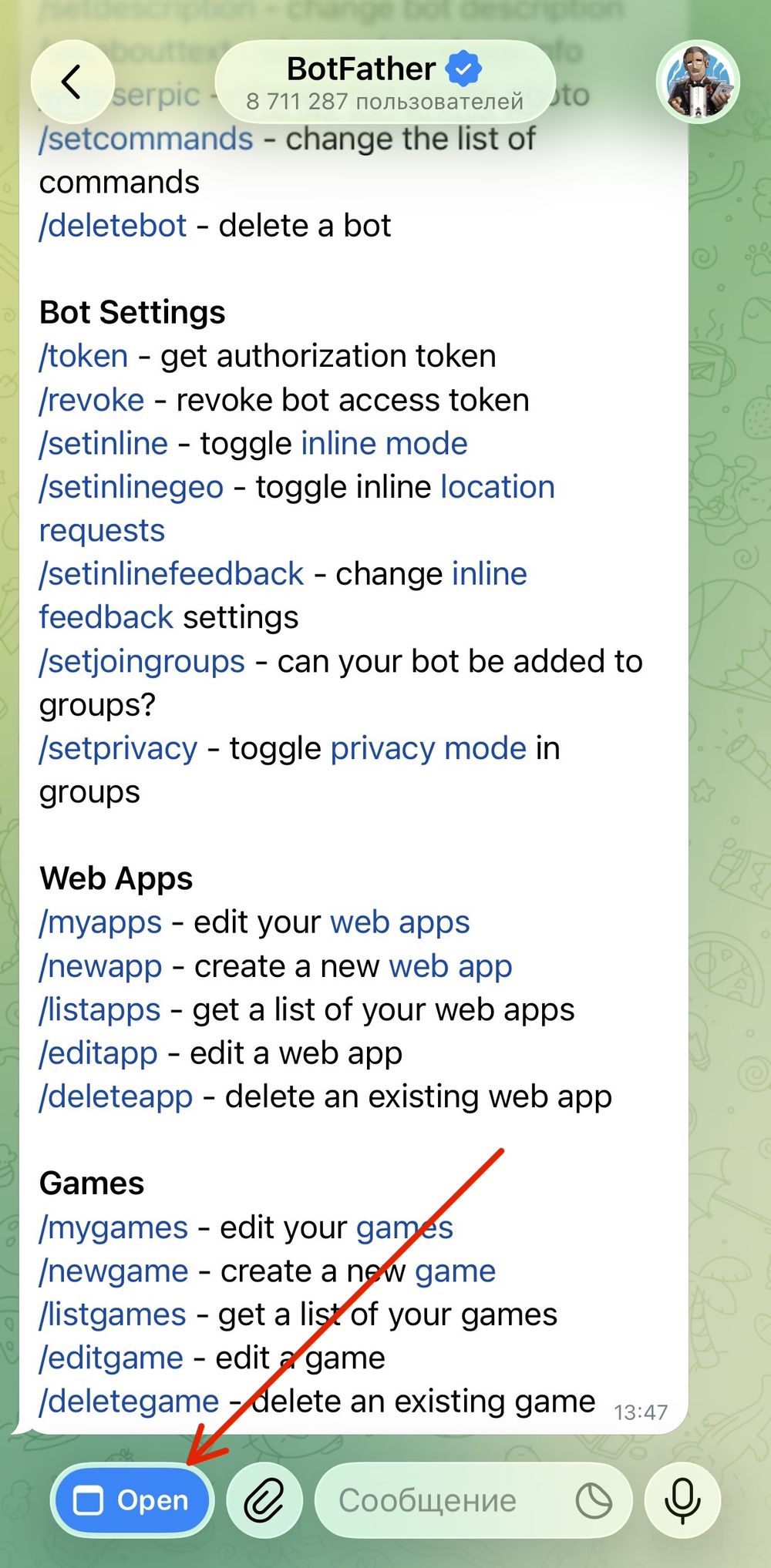771x1568 pixels.
Task: Open the inline mode link
Action: click(385, 443)
